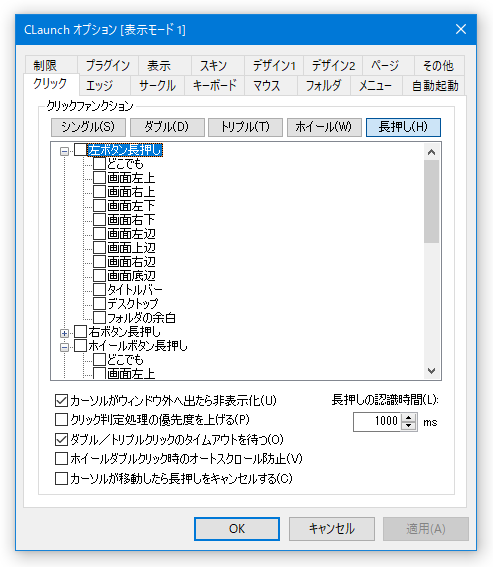The image size is (493, 567).
Task: Switch to the フォルダ tab
Action: click(324, 86)
